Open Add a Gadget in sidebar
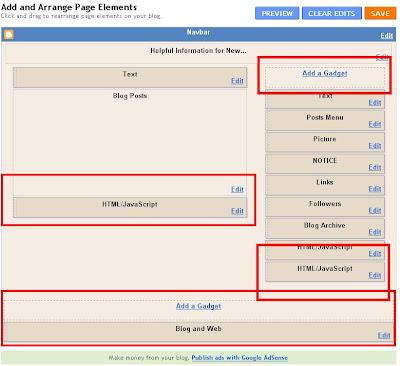Viewport: 400px width, 366px height. 325,73
